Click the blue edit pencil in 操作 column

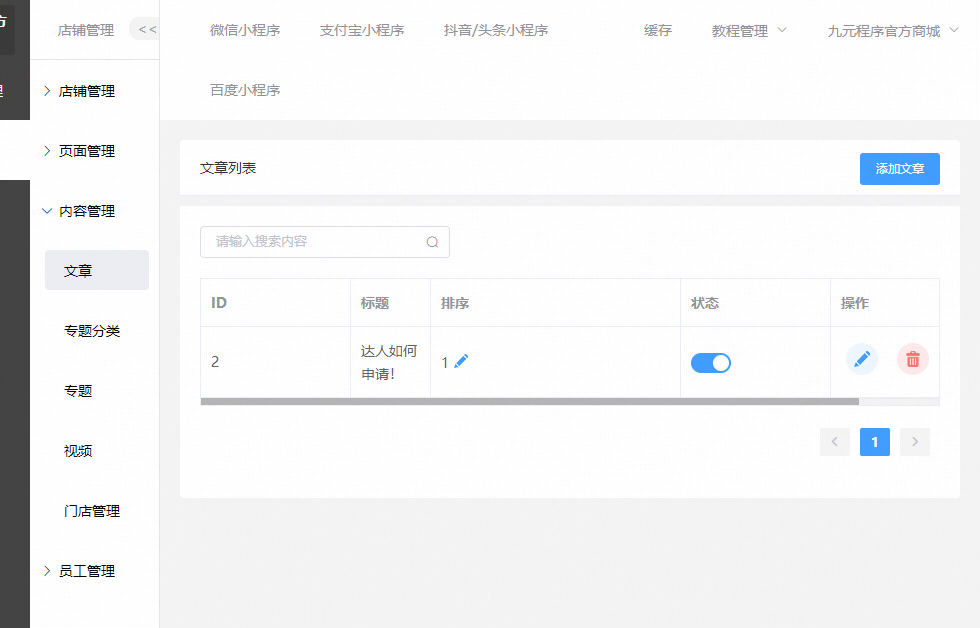[861, 359]
